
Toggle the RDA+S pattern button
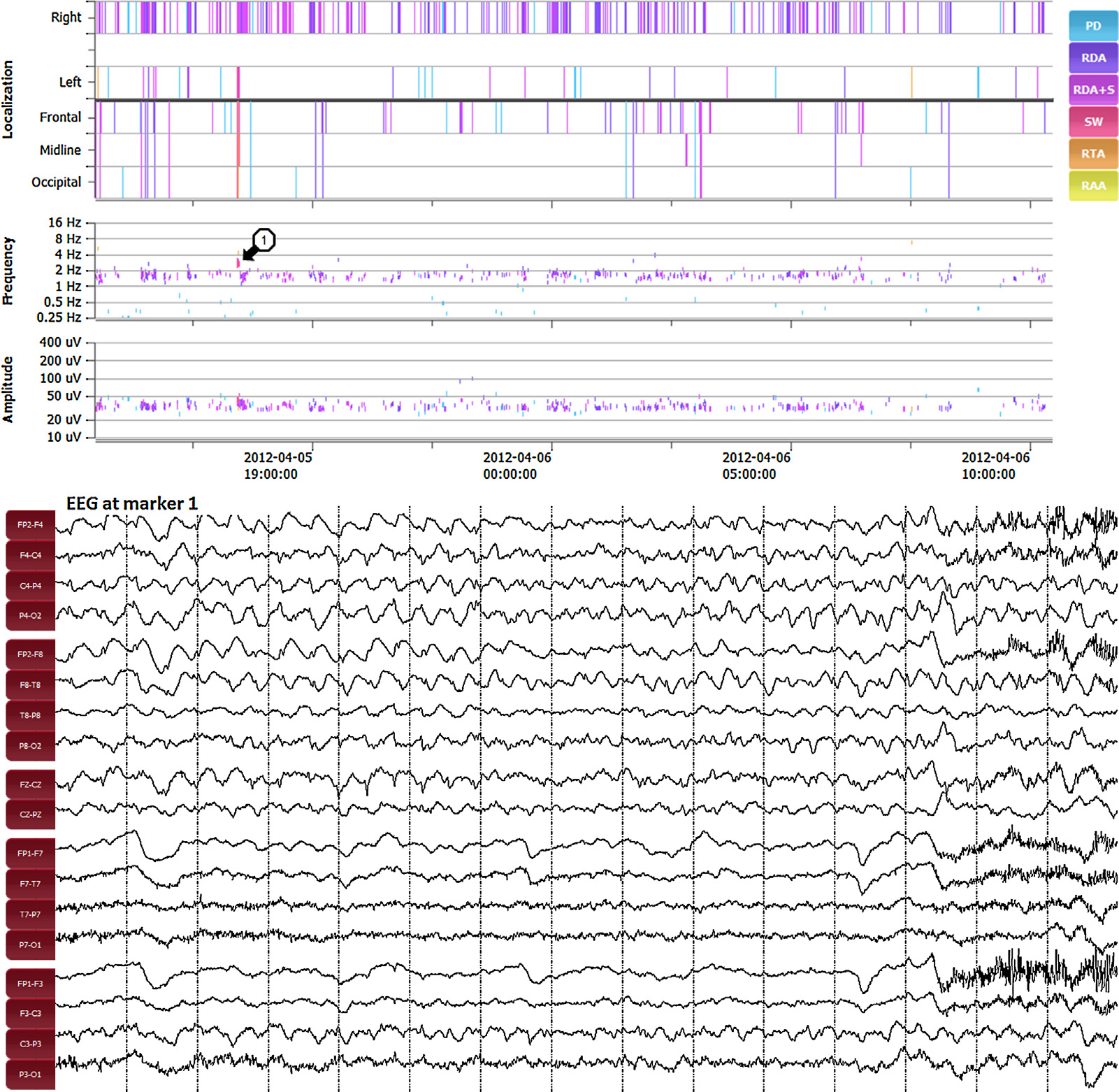pyautogui.click(x=1092, y=90)
